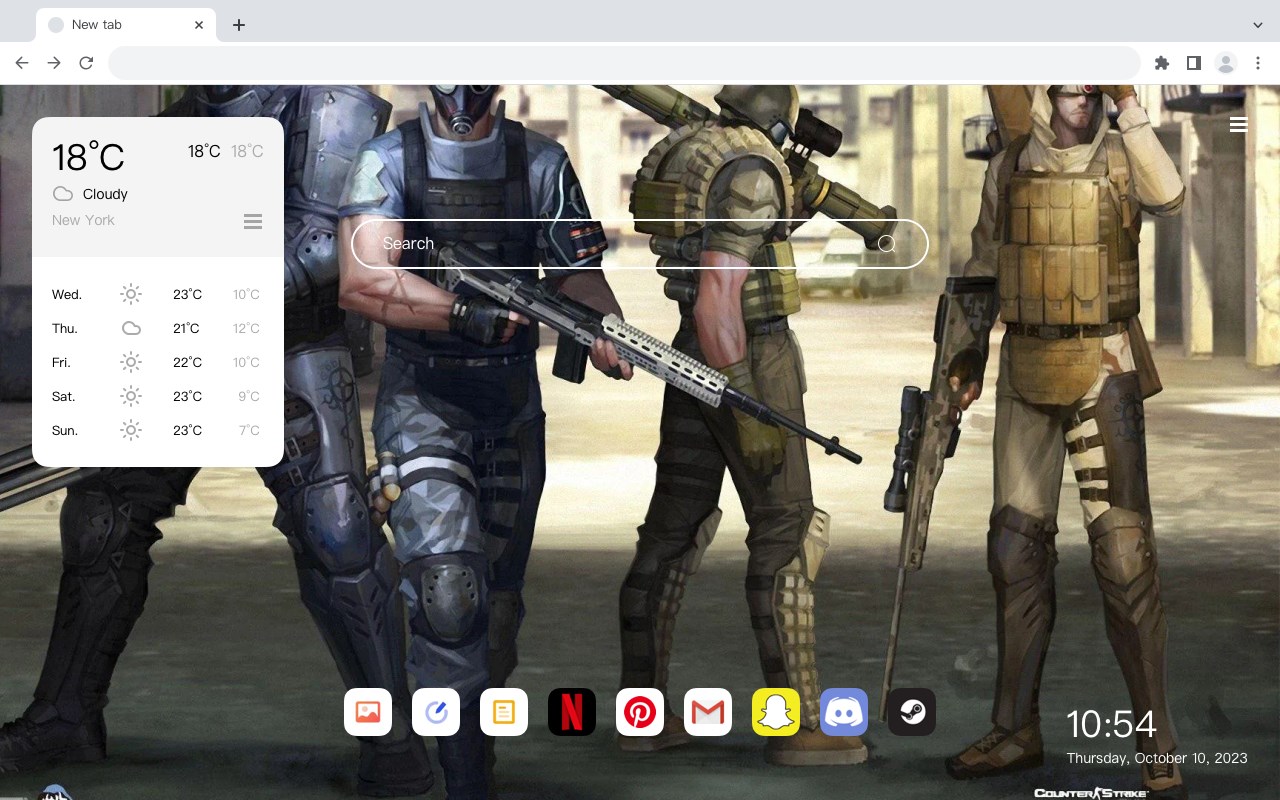Click the New York location label
1280x800 pixels.
click(x=83, y=220)
